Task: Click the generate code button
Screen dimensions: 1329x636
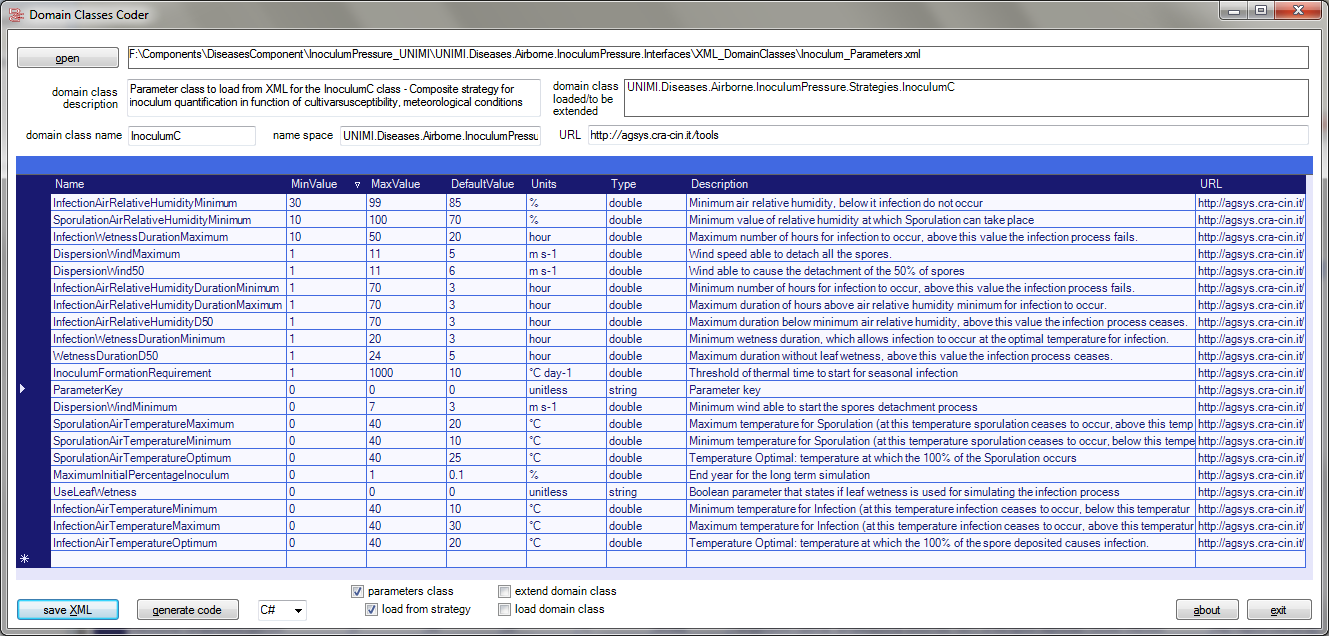Action: pyautogui.click(x=188, y=610)
